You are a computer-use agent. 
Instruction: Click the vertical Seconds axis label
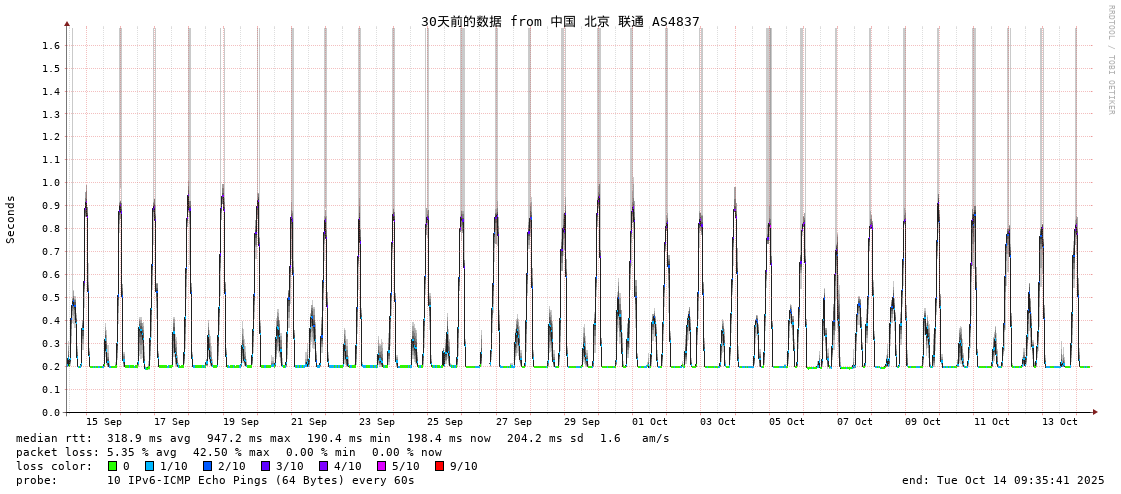11,219
